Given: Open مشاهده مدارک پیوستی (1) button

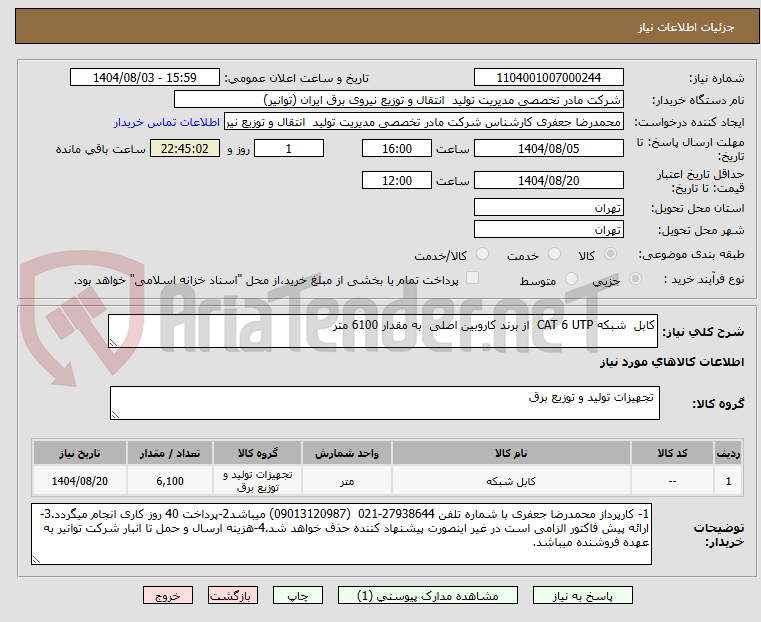Looking at the screenshot, I should tap(428, 596).
